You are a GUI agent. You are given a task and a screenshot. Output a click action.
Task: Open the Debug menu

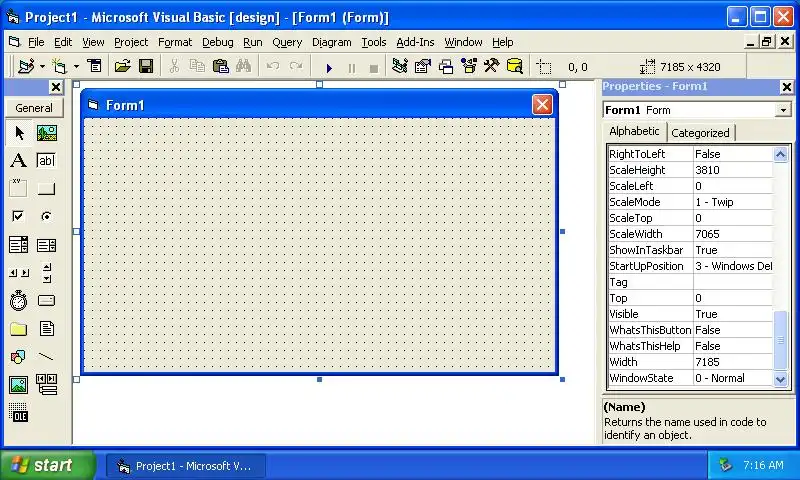click(x=218, y=42)
